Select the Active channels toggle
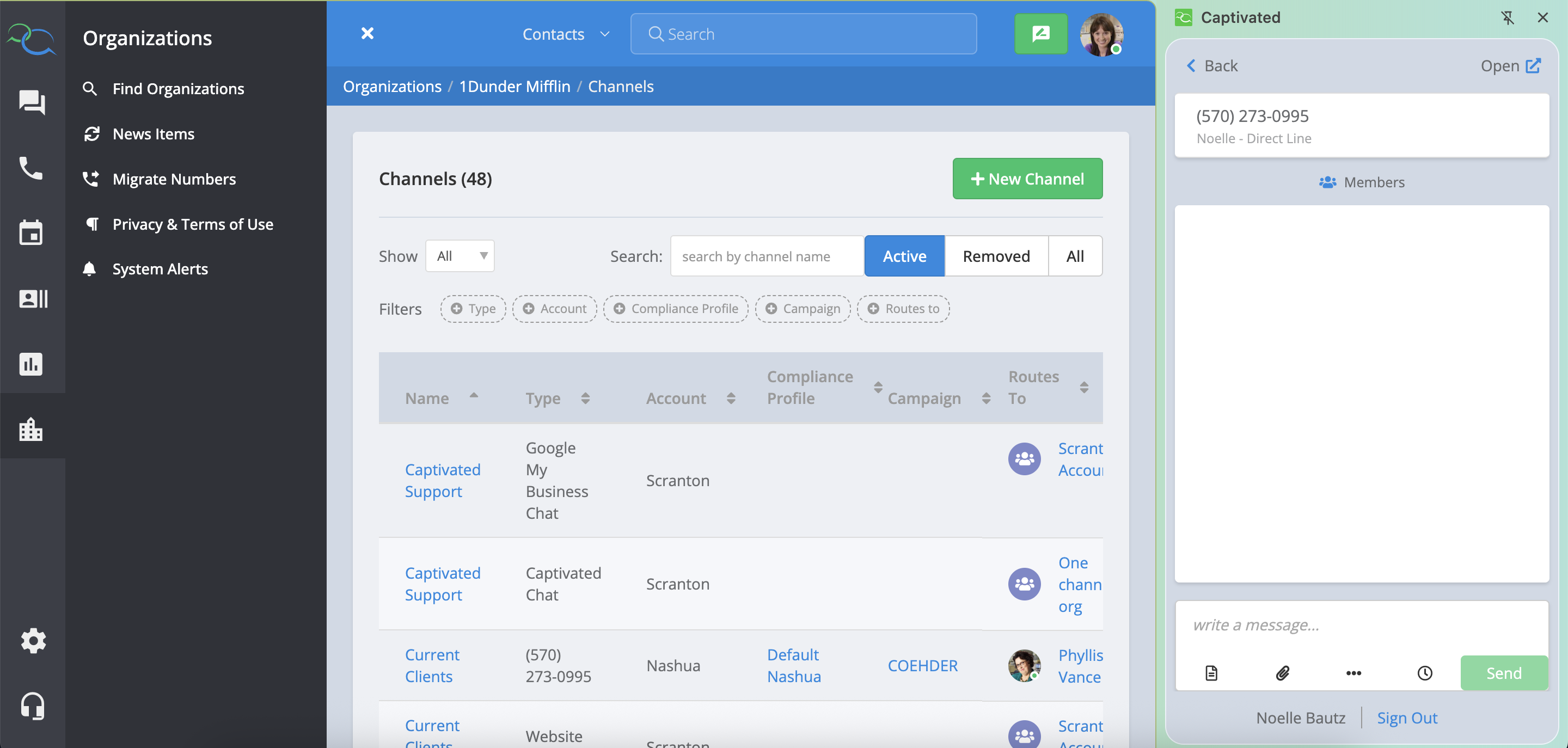Screen dimensions: 1568x748 (x=904, y=256)
